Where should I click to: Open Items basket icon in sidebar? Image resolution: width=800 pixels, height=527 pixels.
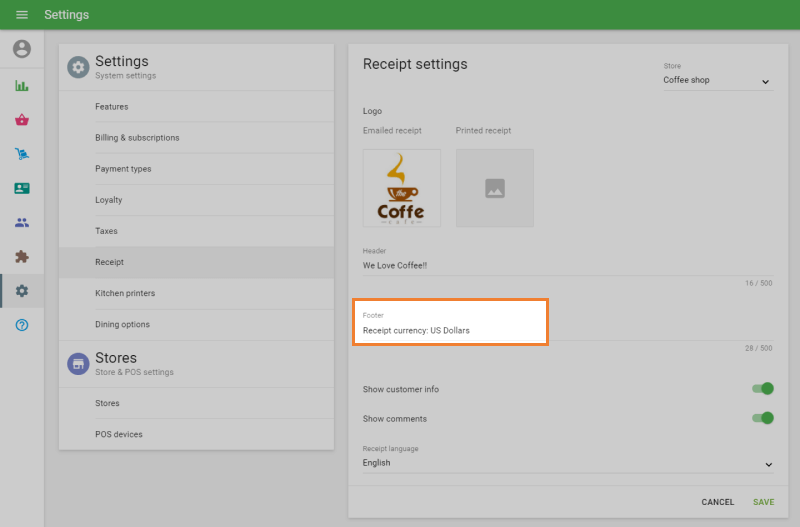(x=22, y=120)
